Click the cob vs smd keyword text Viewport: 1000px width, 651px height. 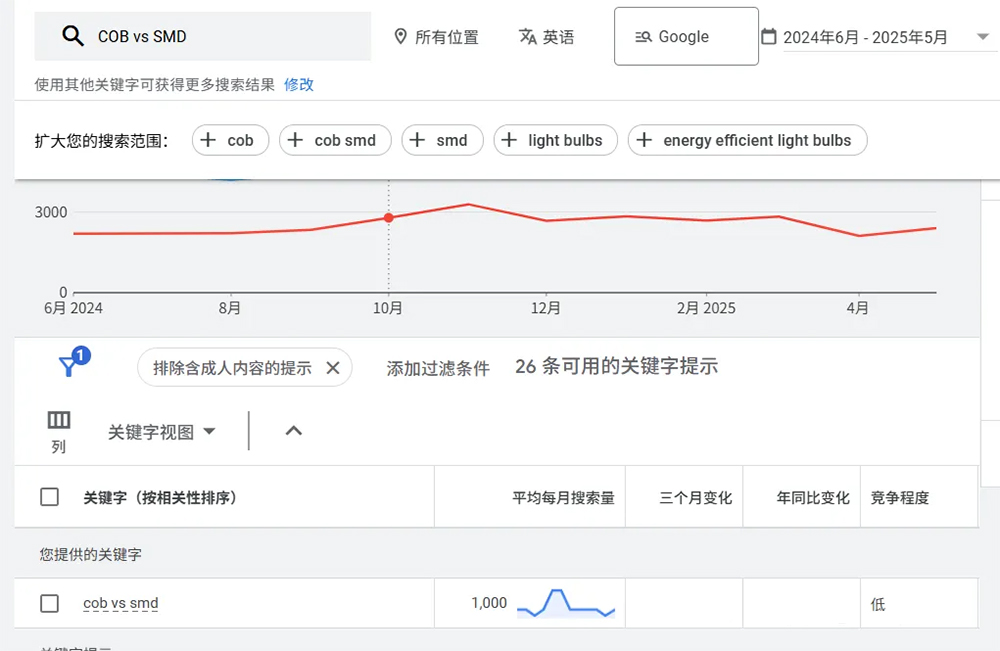[x=121, y=603]
